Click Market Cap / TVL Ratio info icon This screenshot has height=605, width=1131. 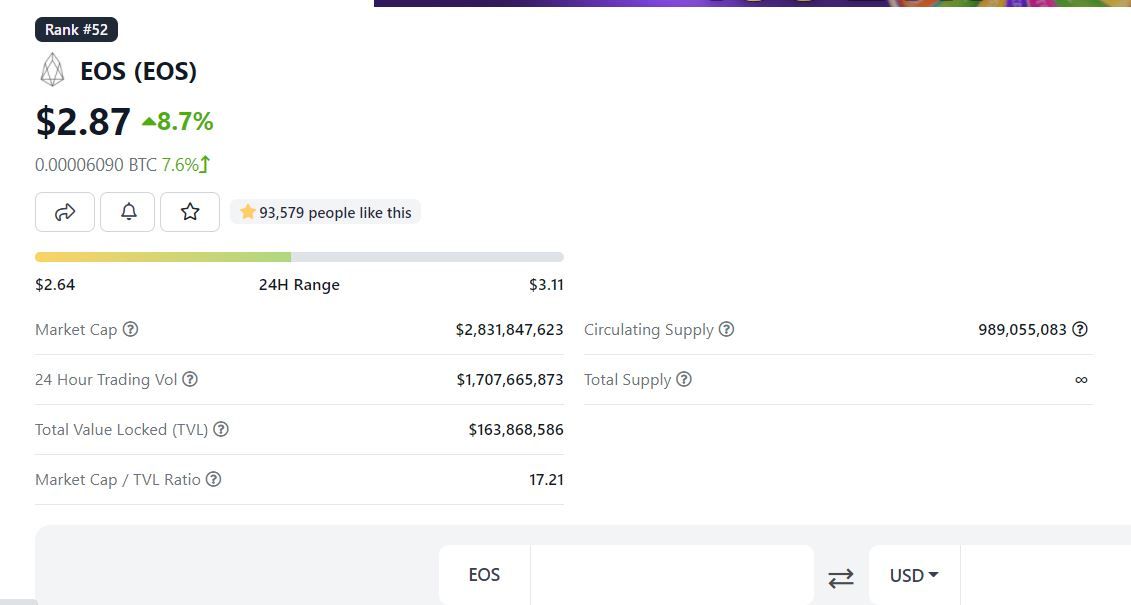coord(213,479)
